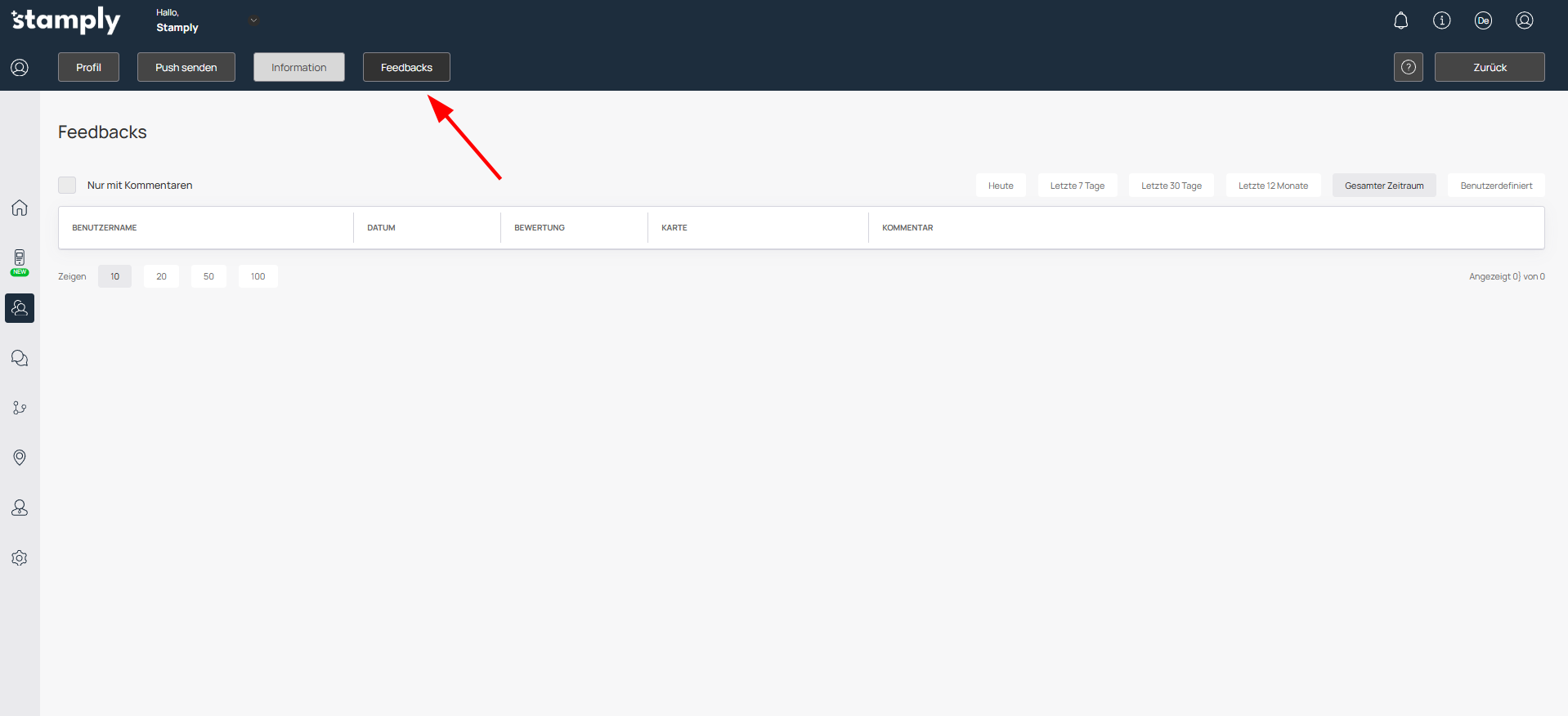Image resolution: width=1568 pixels, height=716 pixels.
Task: Click the Zurück button
Action: point(1489,67)
